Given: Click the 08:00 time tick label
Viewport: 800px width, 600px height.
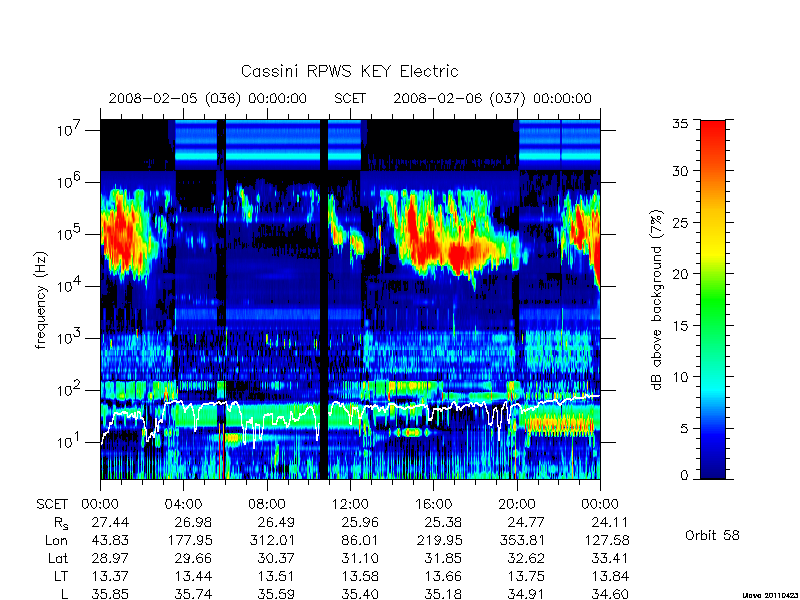Looking at the screenshot, I should [x=267, y=505].
